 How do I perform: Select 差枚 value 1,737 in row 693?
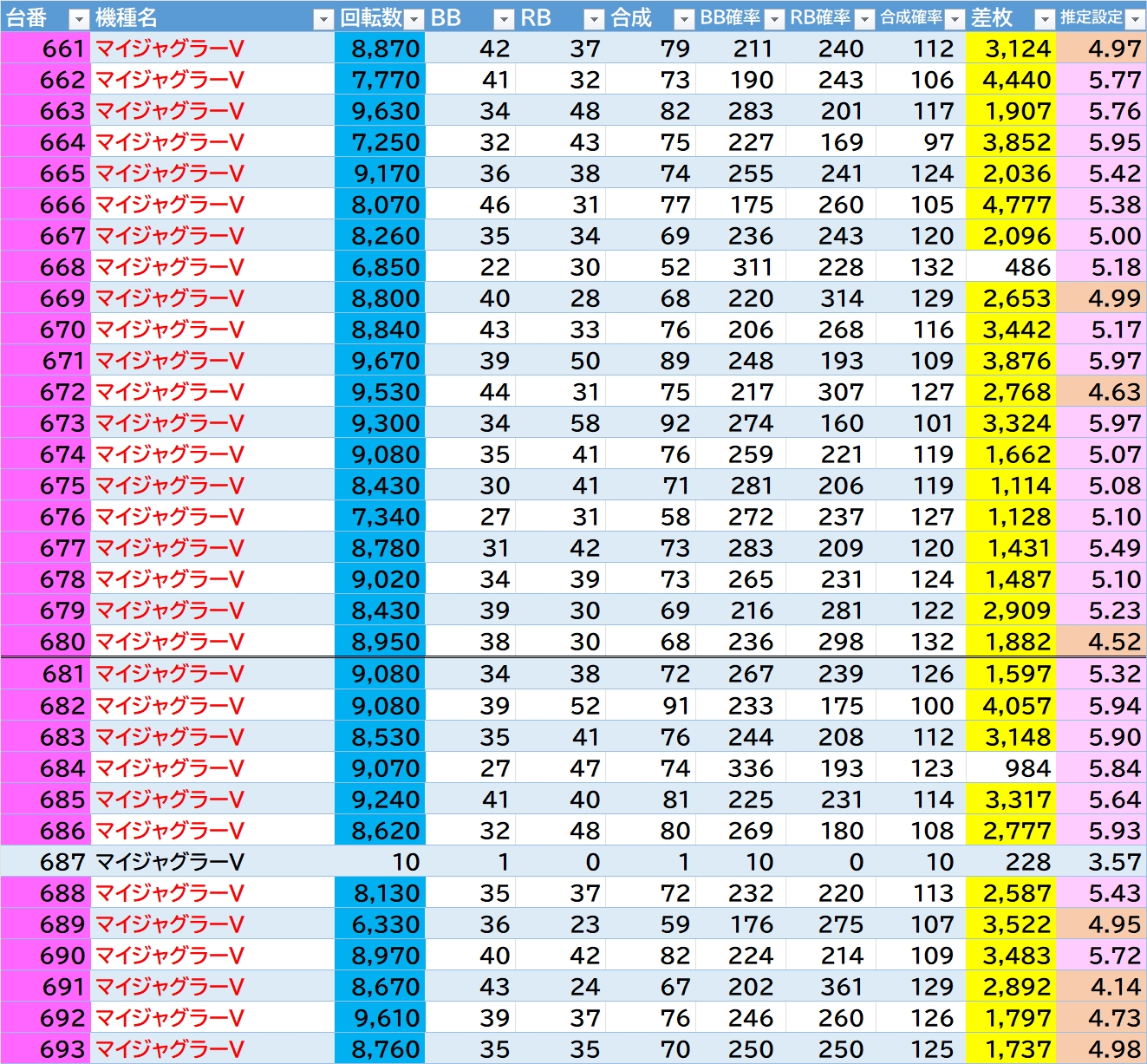[x=1011, y=1049]
